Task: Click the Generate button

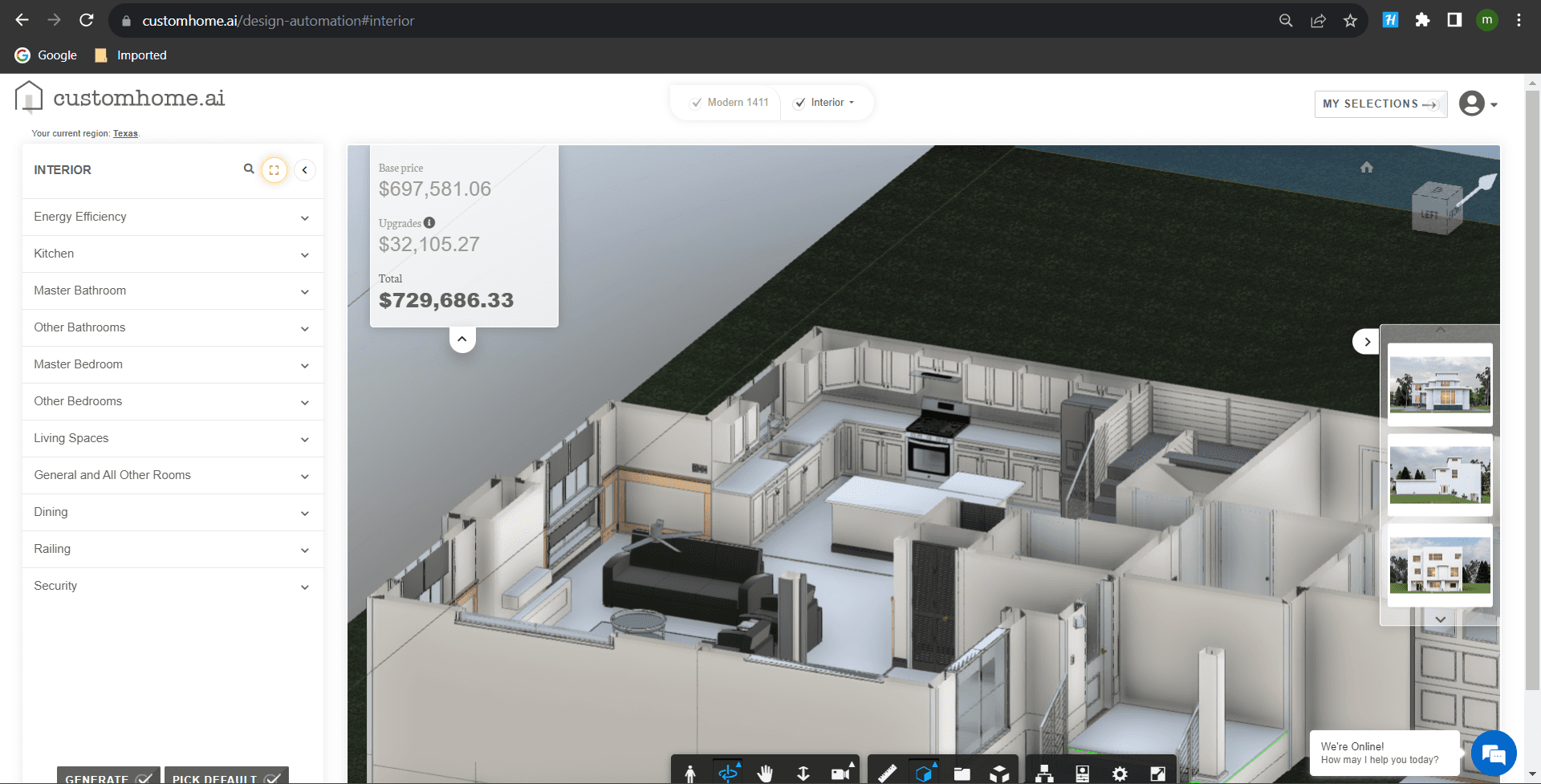Action: (x=108, y=775)
